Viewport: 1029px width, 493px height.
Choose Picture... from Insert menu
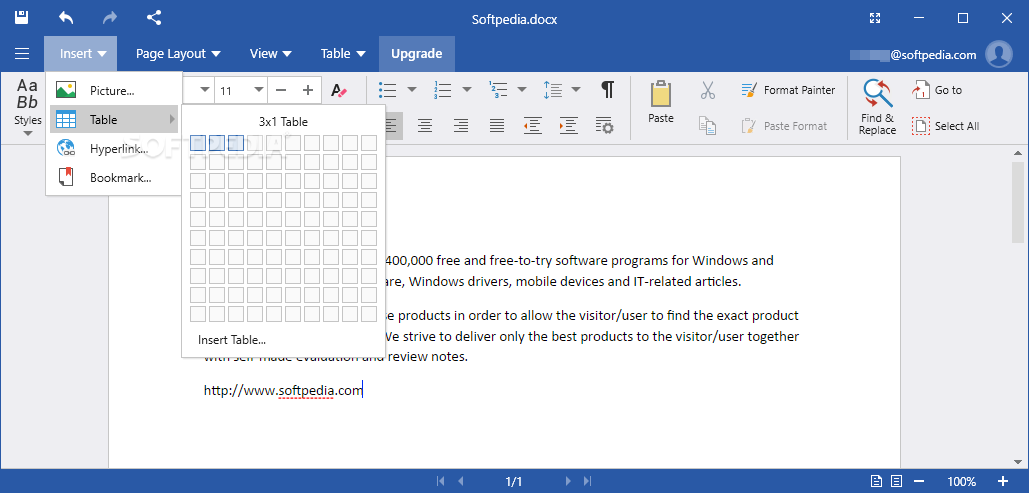[x=114, y=91]
